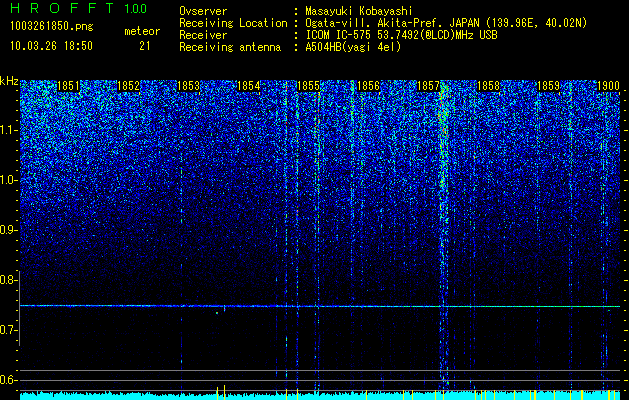629x400 pixels.
Task: Click the 1.0 frequency axis label
Action: (x=8, y=181)
